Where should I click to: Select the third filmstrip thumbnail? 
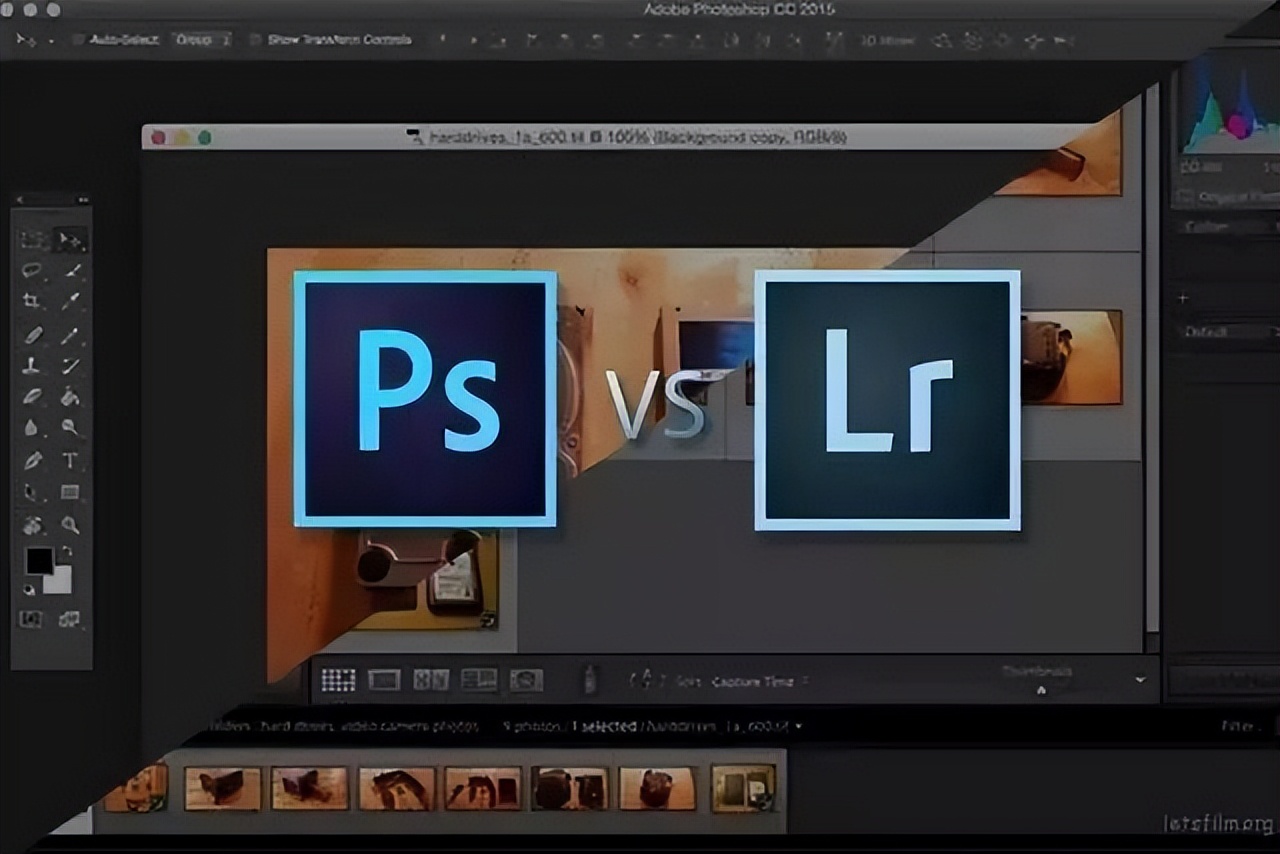point(310,788)
